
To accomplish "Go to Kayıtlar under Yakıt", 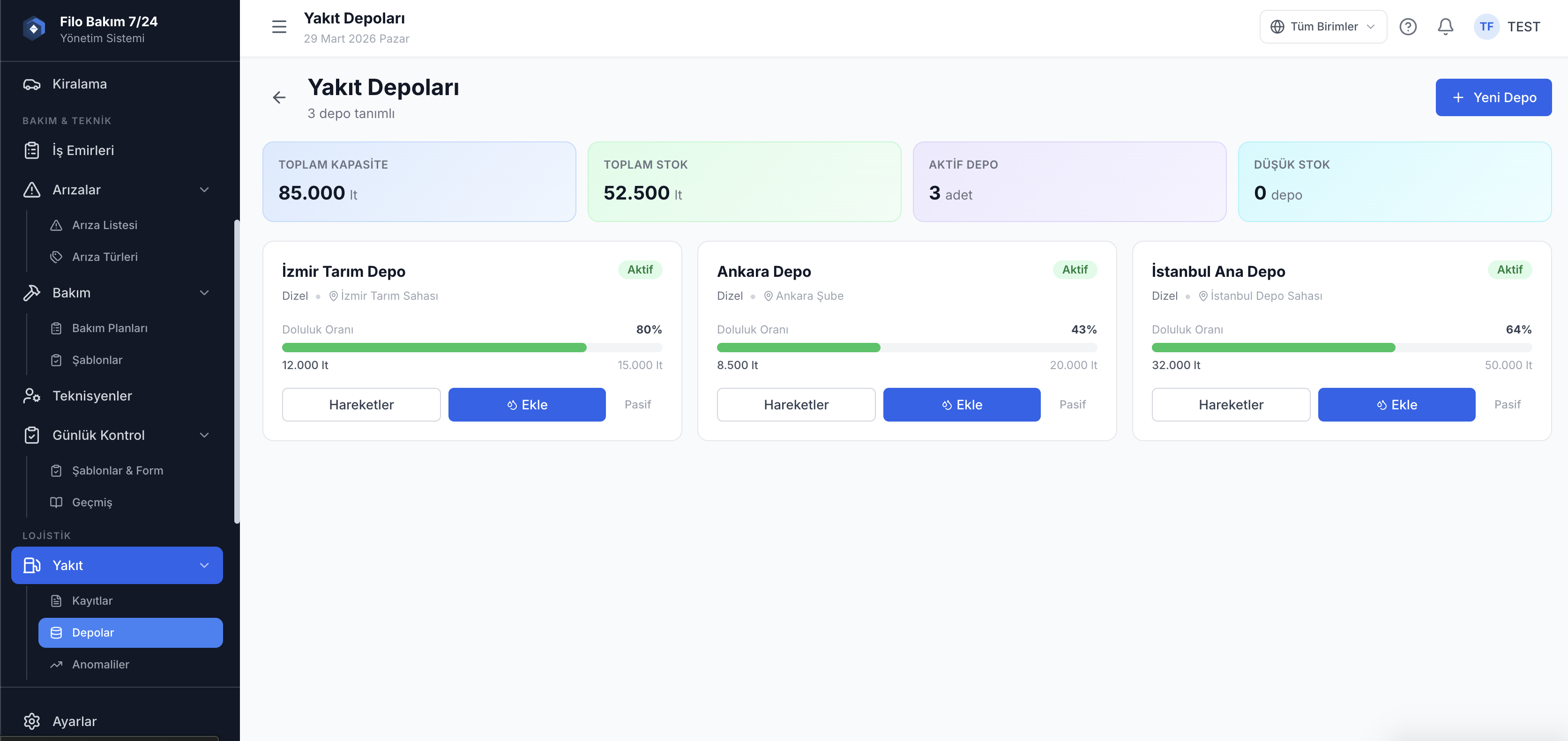I will 92,600.
